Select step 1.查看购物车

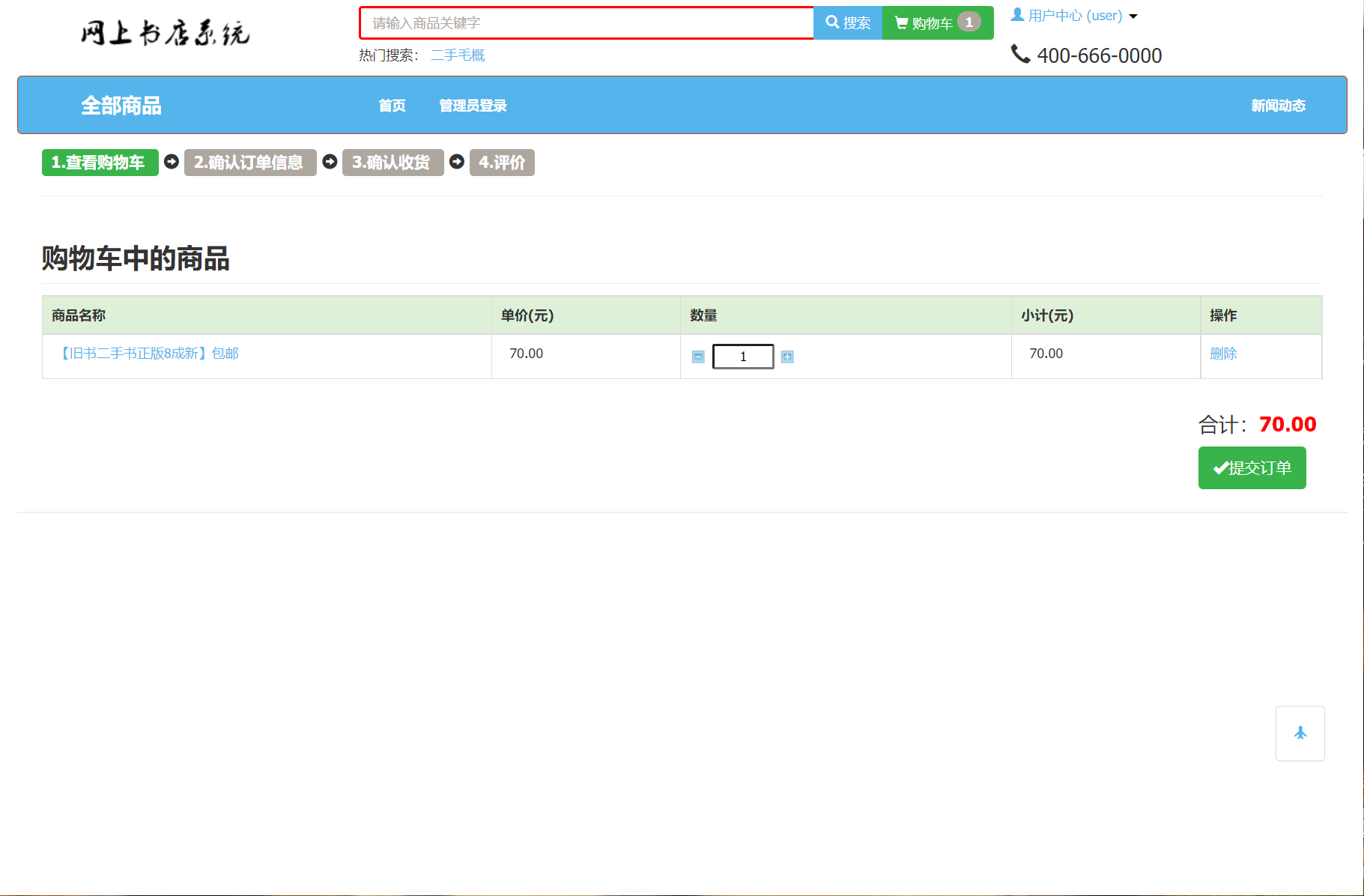[100, 163]
